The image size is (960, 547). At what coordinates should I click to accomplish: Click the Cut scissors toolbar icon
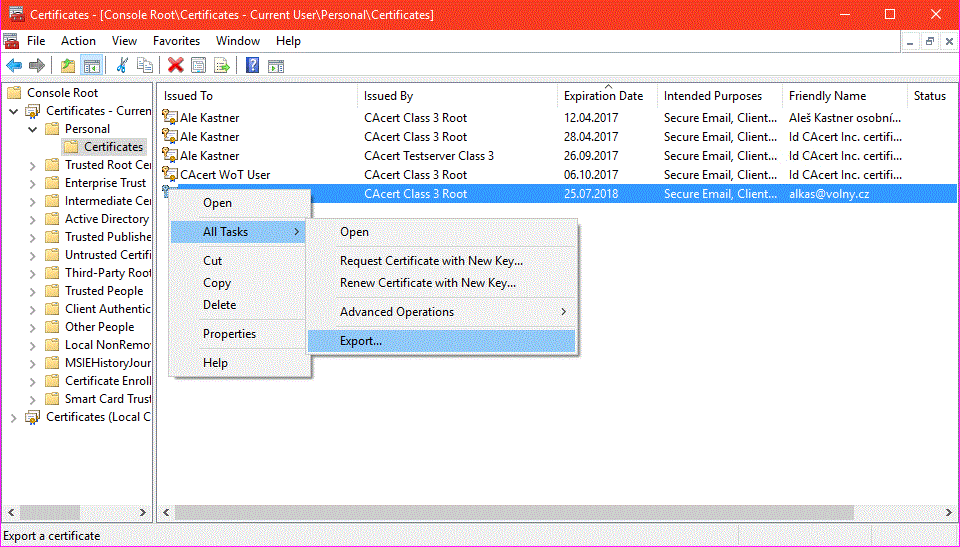(122, 65)
